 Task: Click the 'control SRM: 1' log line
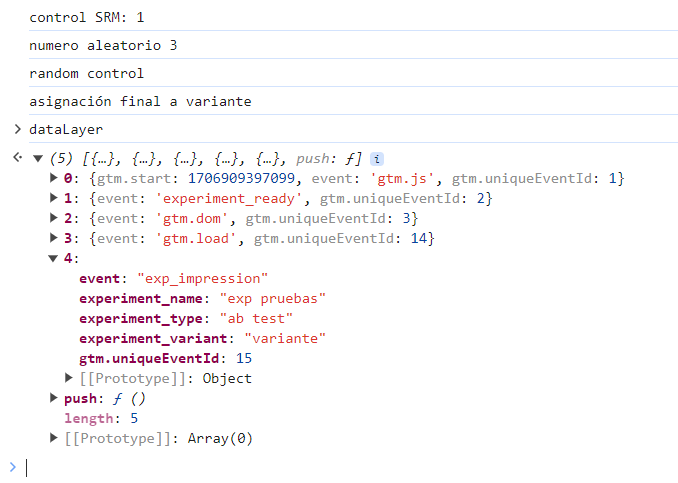point(86,17)
